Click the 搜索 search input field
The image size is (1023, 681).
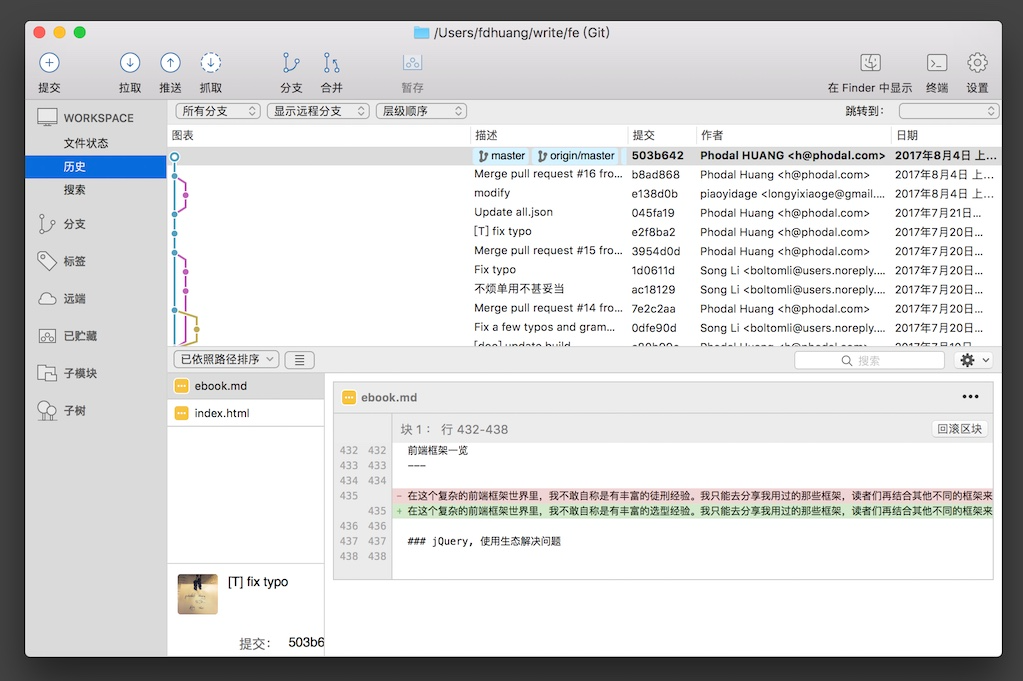(869, 360)
